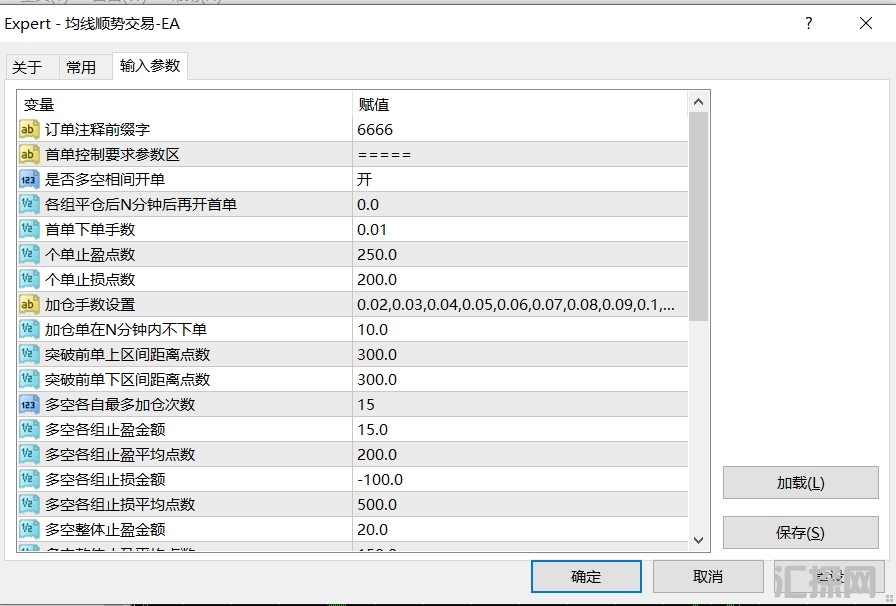This screenshot has width=896, height=606.
Task: Click the scrollbar down arrow
Action: 698,540
